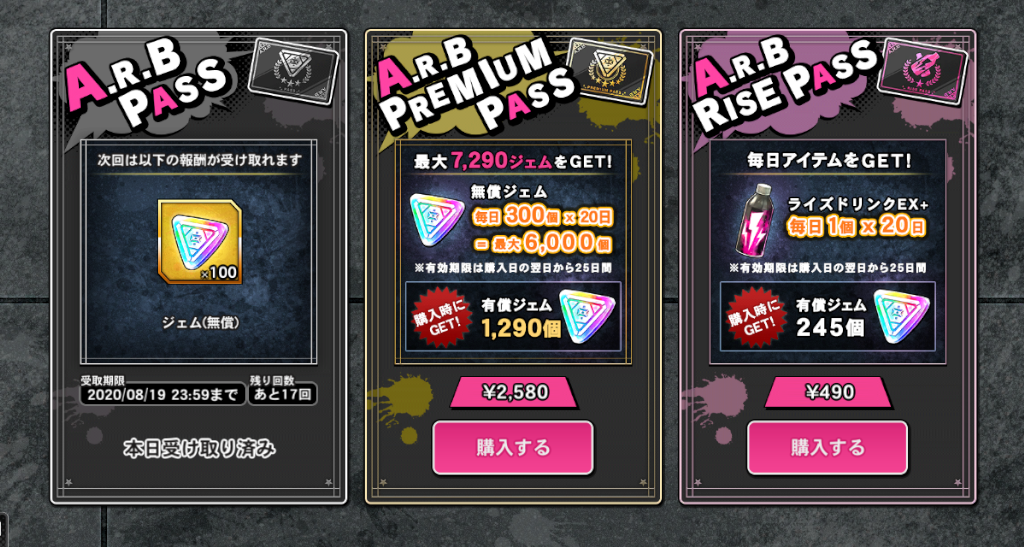Click the 2020/08/19 23:59まで deadline field

pos(163,394)
